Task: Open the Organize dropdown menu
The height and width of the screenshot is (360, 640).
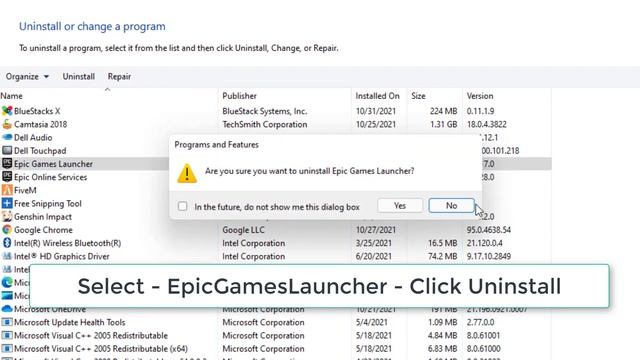Action: [27, 76]
